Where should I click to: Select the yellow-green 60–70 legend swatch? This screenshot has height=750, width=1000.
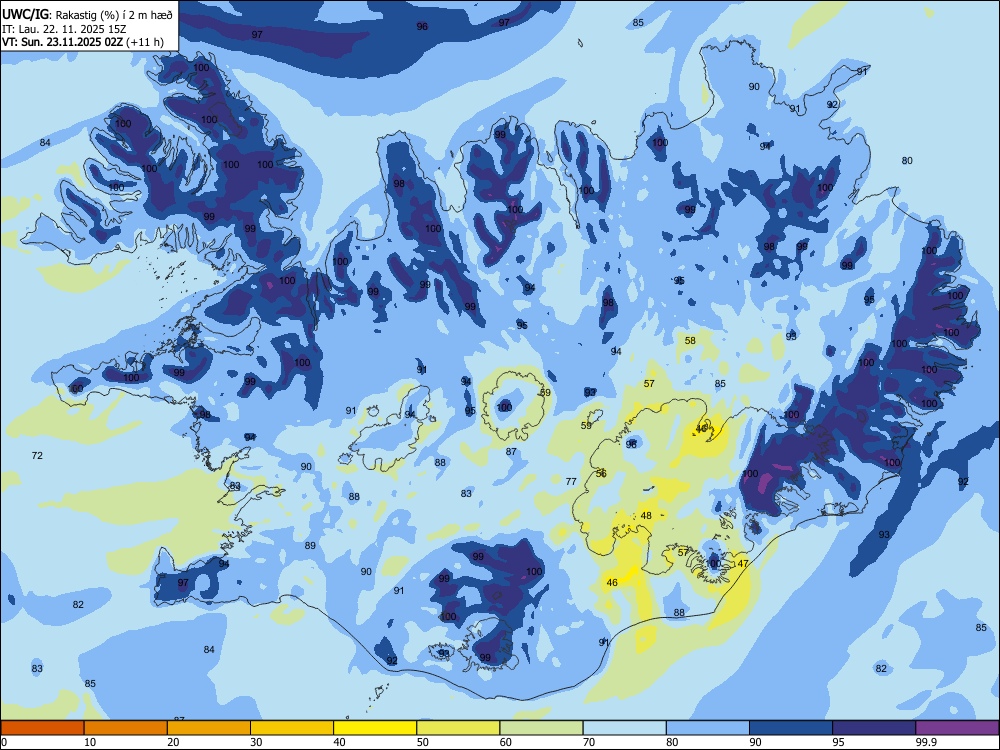(x=541, y=728)
